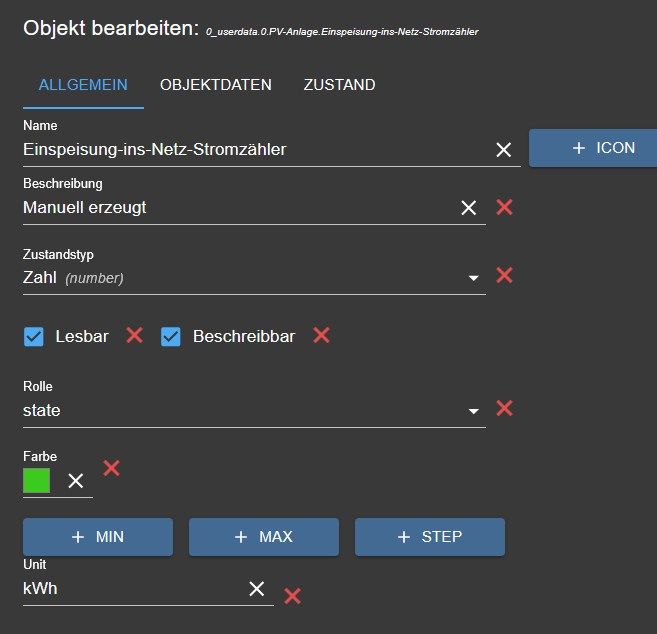Uncheck the Beschreibbar checkbox
The image size is (657, 634).
[171, 337]
